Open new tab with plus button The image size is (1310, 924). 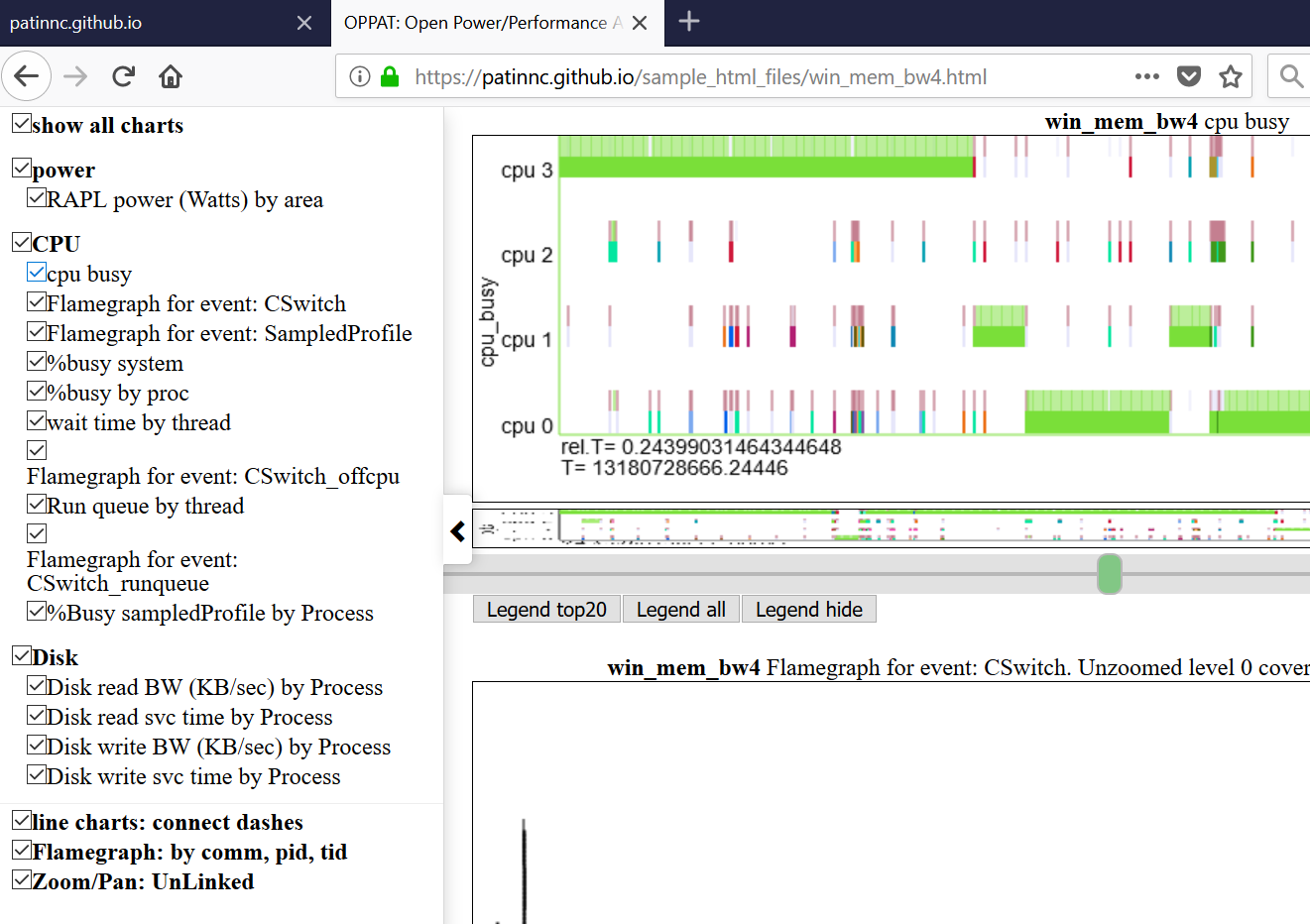(689, 21)
